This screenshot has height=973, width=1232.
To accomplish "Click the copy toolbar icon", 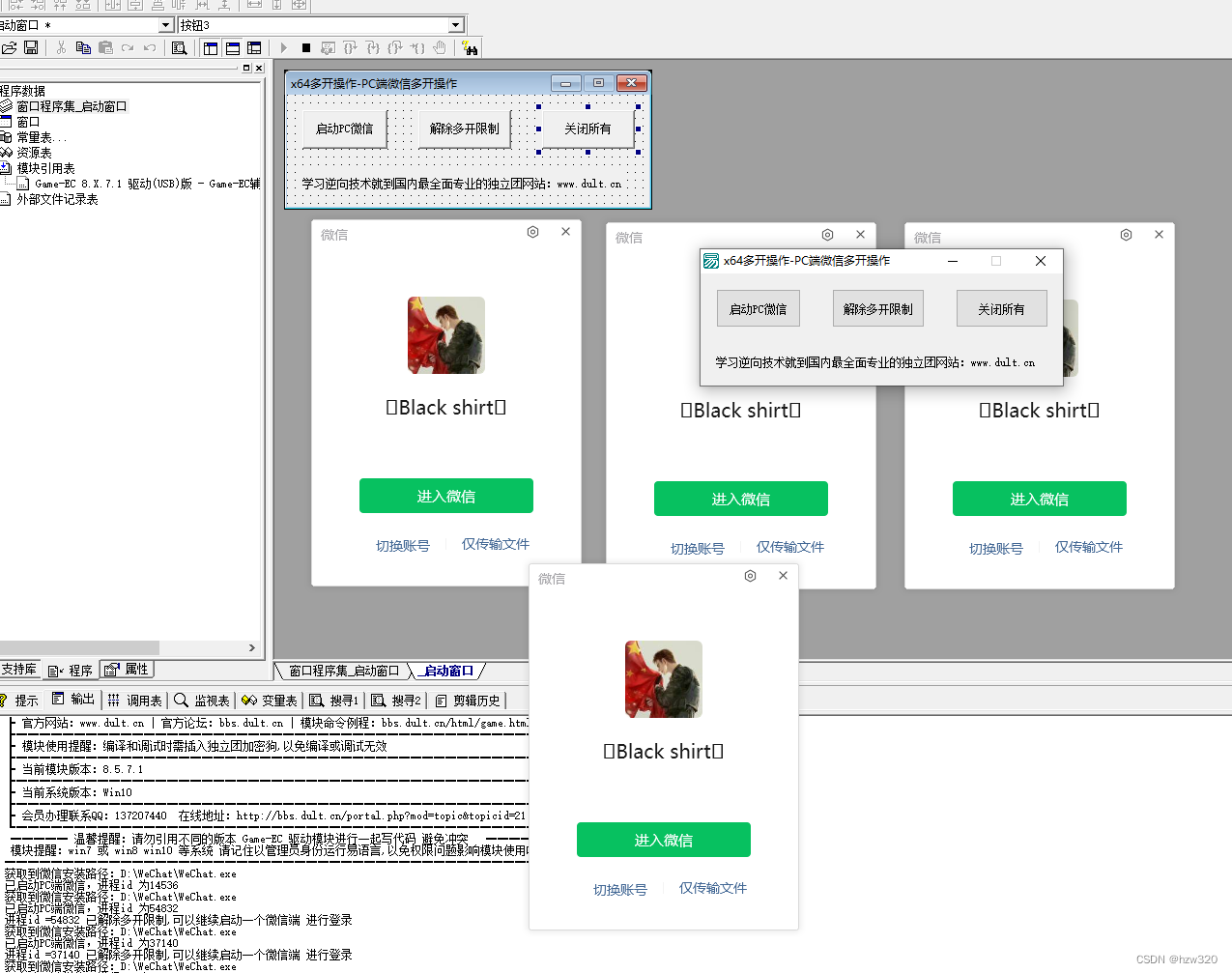I will tap(83, 47).
